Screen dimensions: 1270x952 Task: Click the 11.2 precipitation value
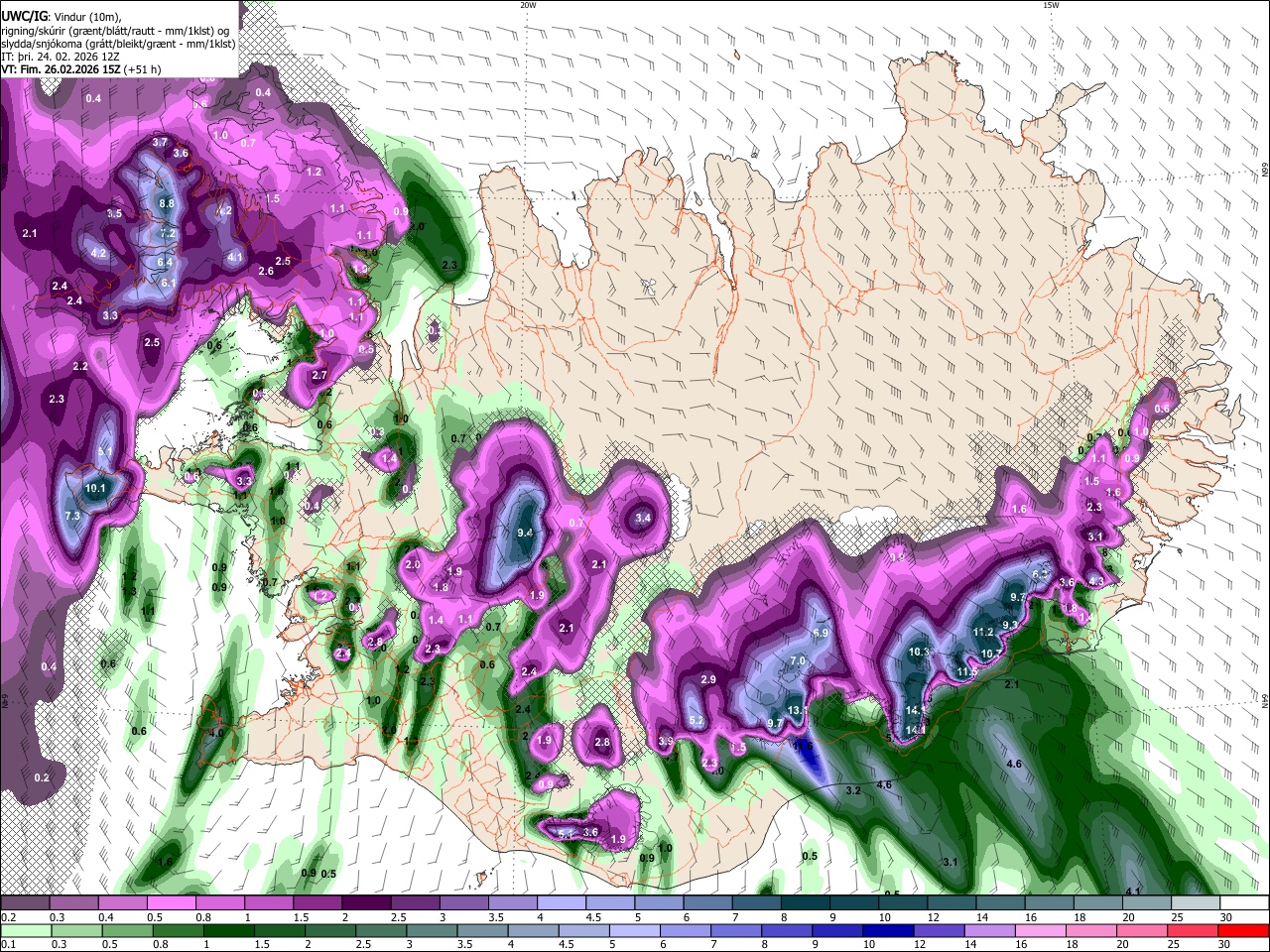click(x=983, y=633)
